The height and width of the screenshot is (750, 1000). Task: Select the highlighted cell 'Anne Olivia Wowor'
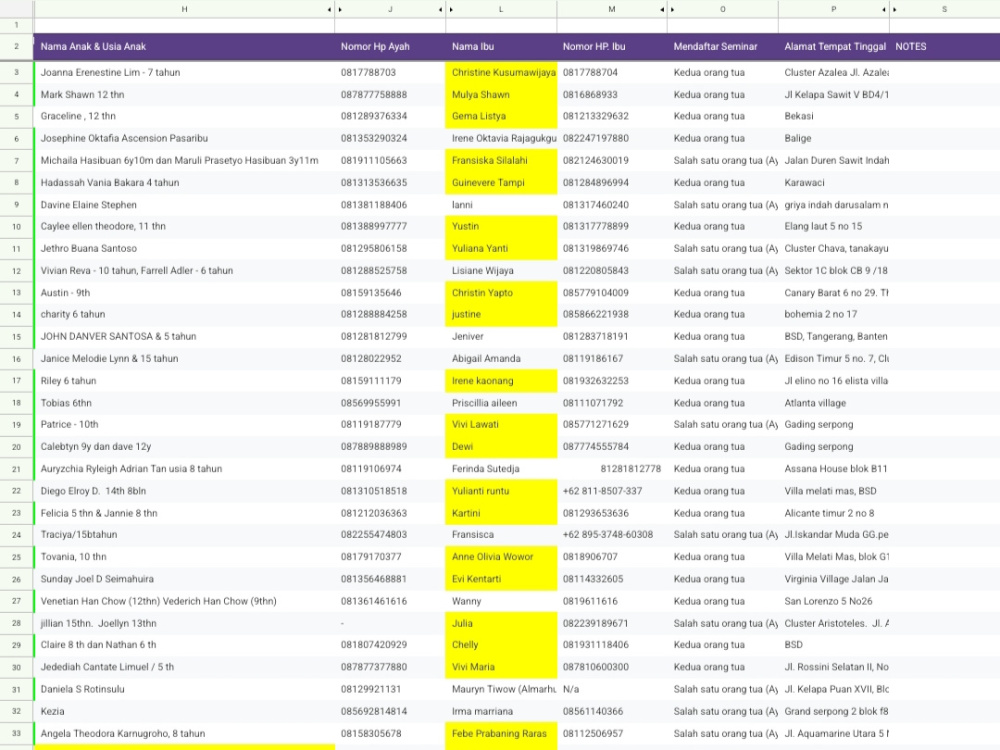501,557
